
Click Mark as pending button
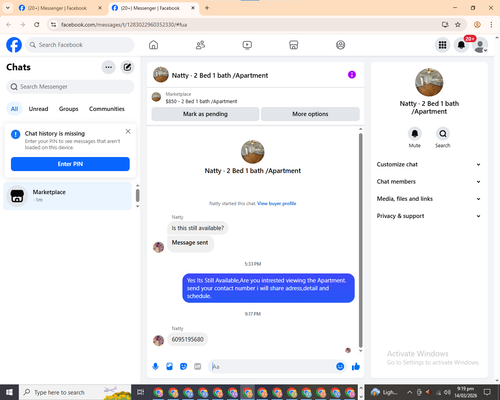(205, 114)
